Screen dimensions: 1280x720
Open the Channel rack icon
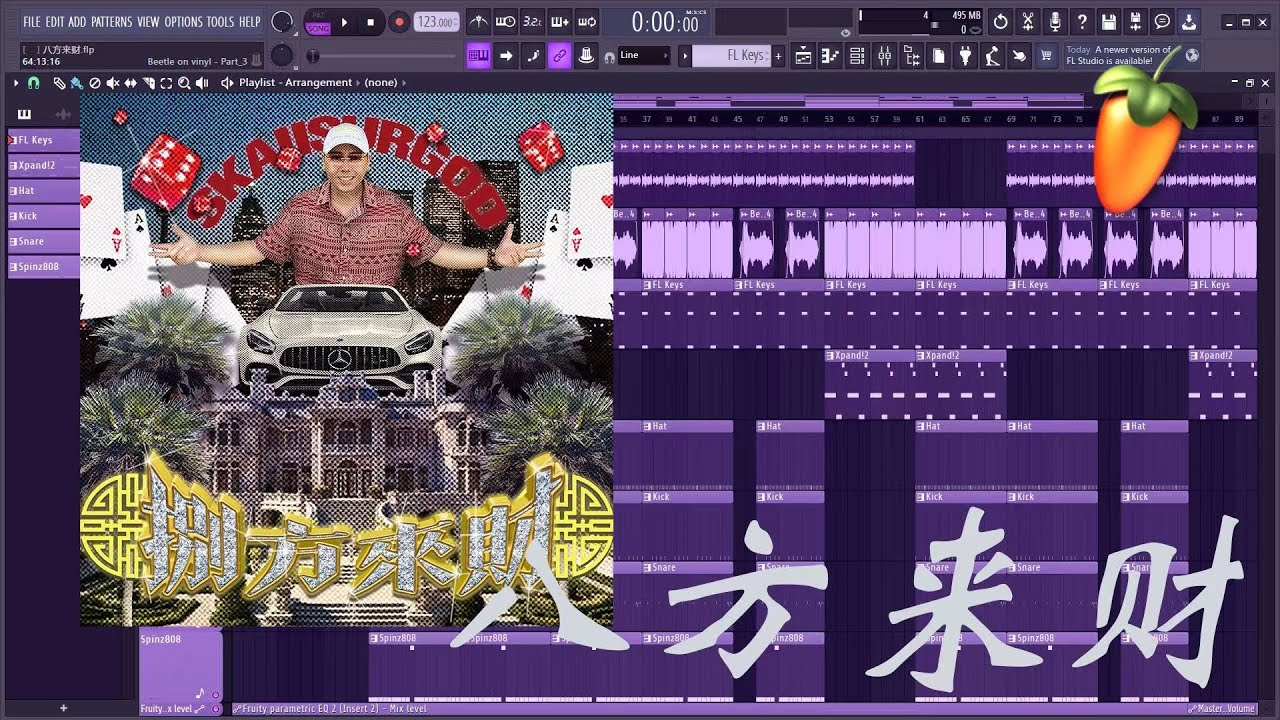857,56
